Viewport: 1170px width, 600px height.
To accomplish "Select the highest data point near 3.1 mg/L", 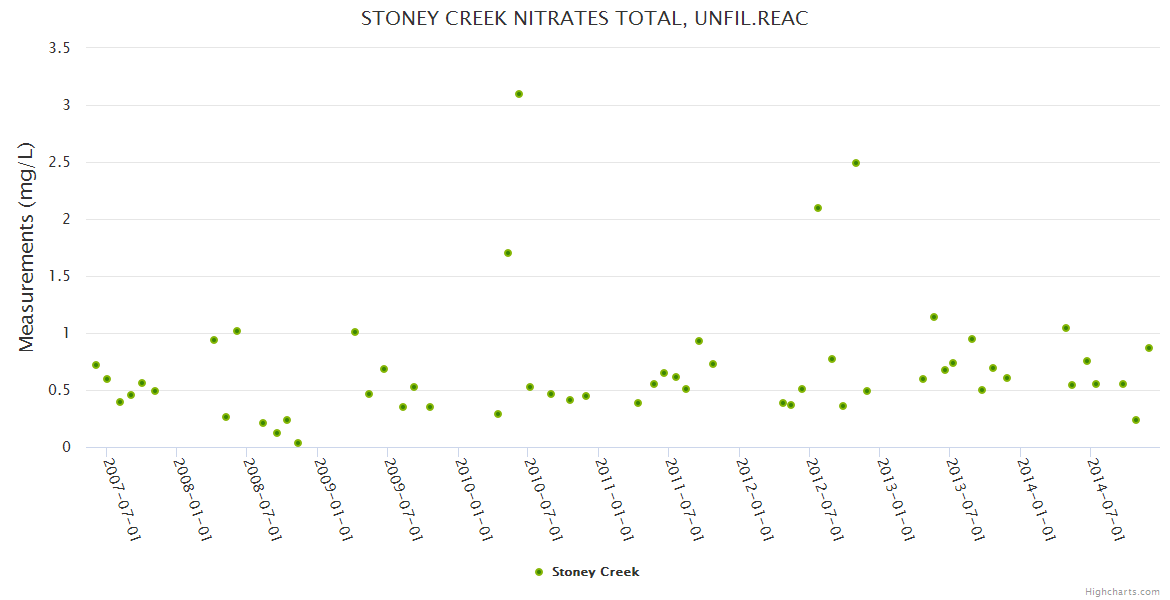I will pyautogui.click(x=519, y=94).
